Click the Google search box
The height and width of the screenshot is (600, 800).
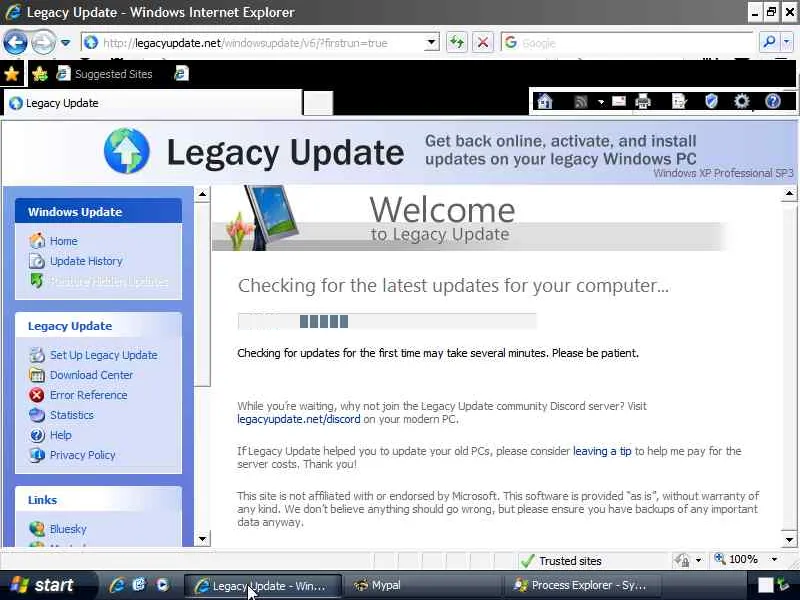point(628,43)
